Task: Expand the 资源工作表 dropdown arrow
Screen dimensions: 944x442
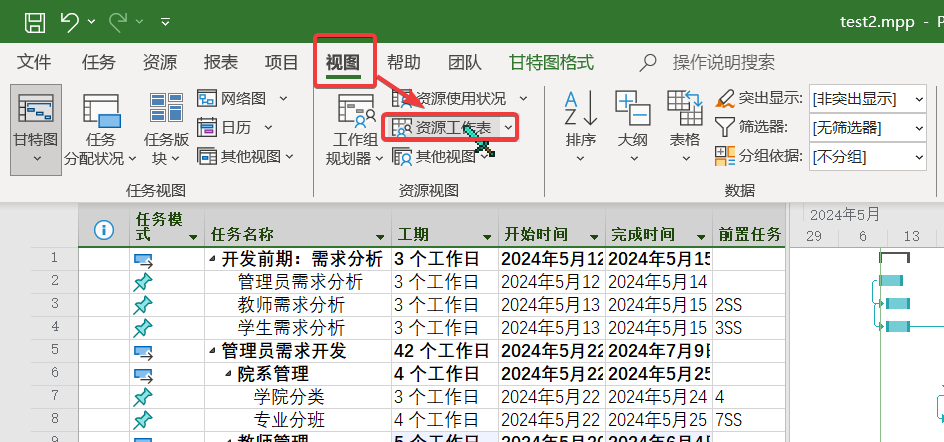Action: [x=509, y=128]
